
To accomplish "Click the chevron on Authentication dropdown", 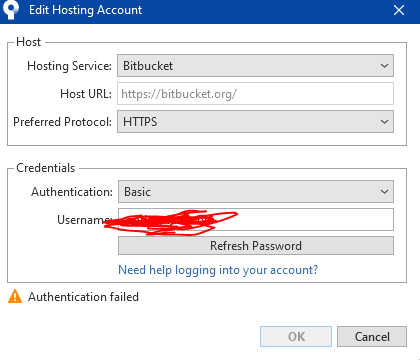I will coord(384,192).
